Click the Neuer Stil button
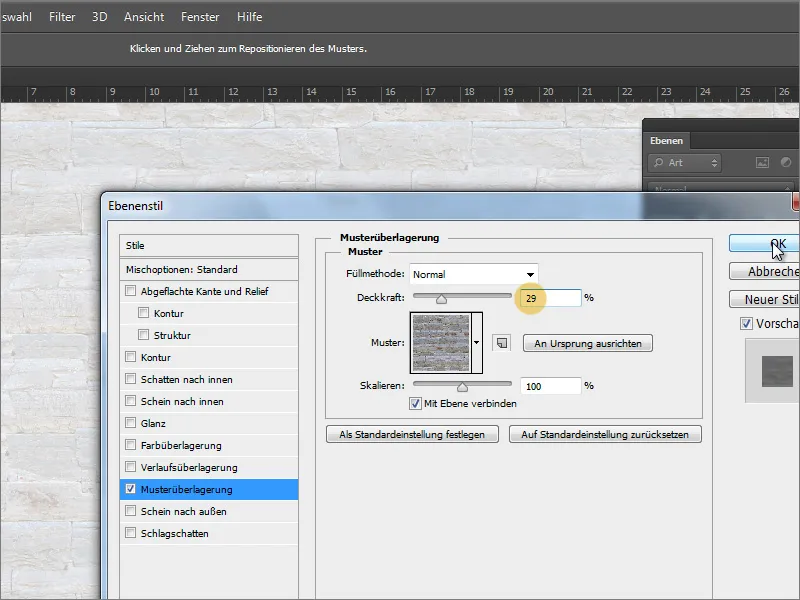This screenshot has width=800, height=600. point(764,299)
